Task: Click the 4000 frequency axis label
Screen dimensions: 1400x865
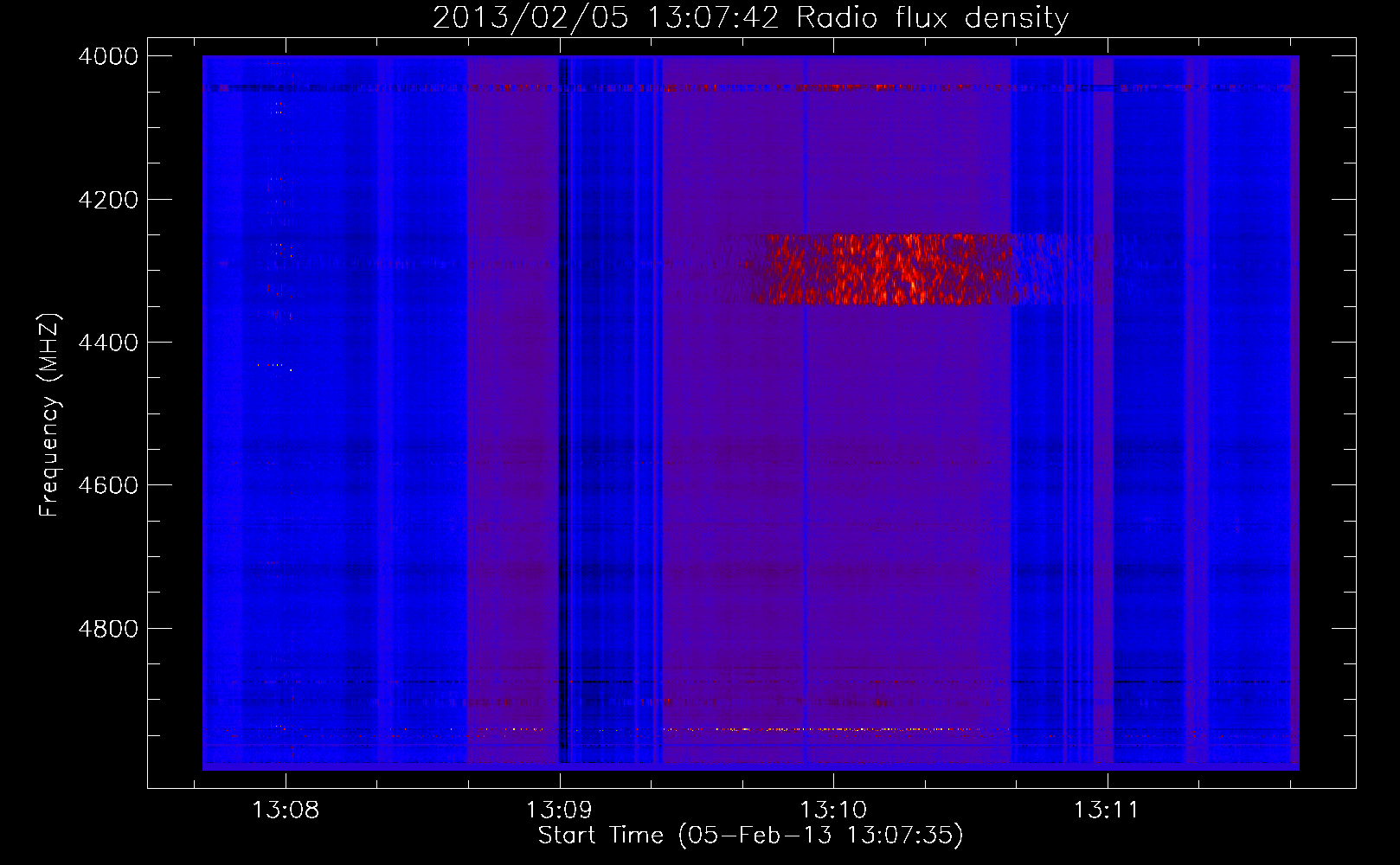Action: click(x=108, y=56)
